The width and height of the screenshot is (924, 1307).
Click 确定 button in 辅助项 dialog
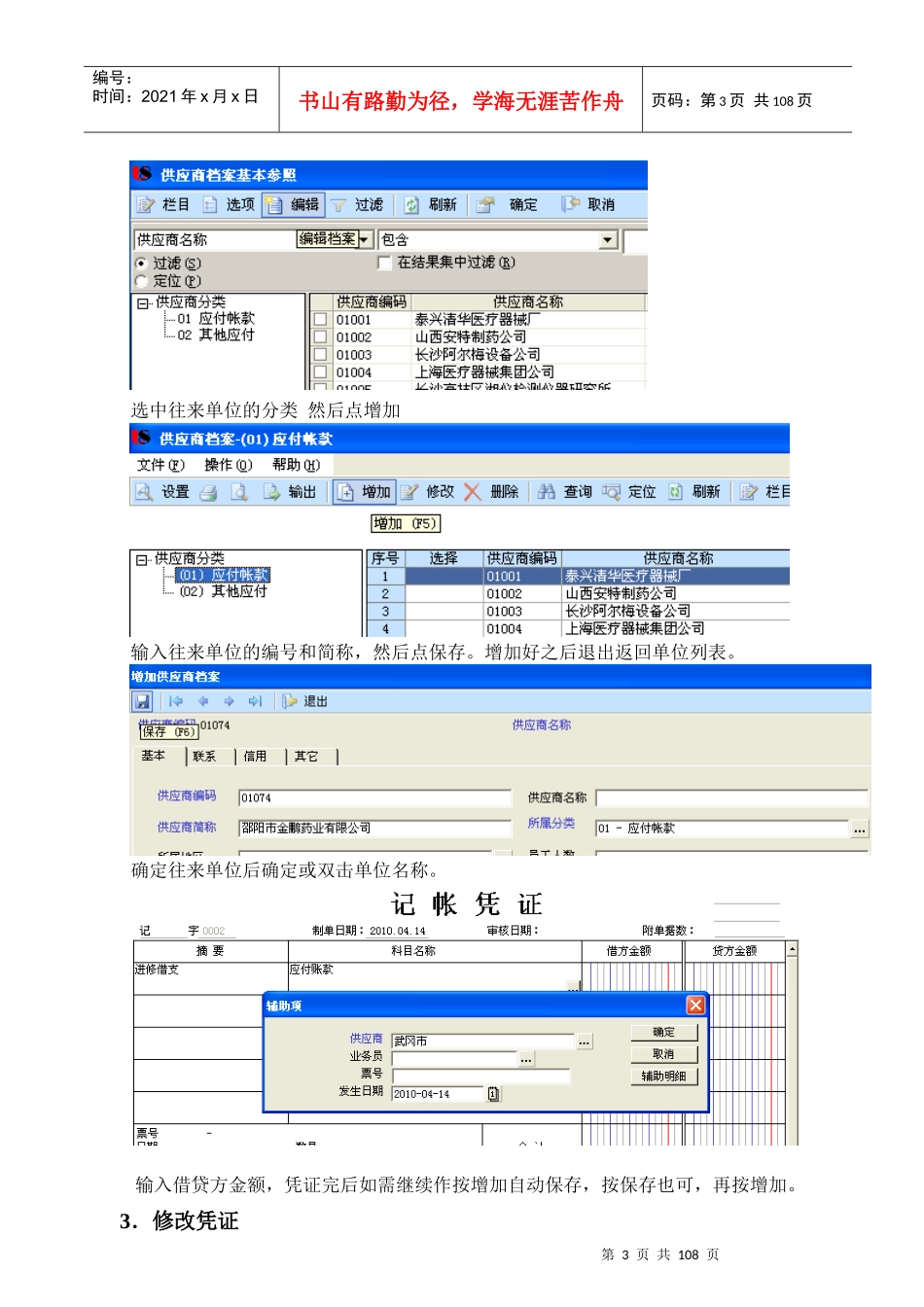tap(663, 1033)
